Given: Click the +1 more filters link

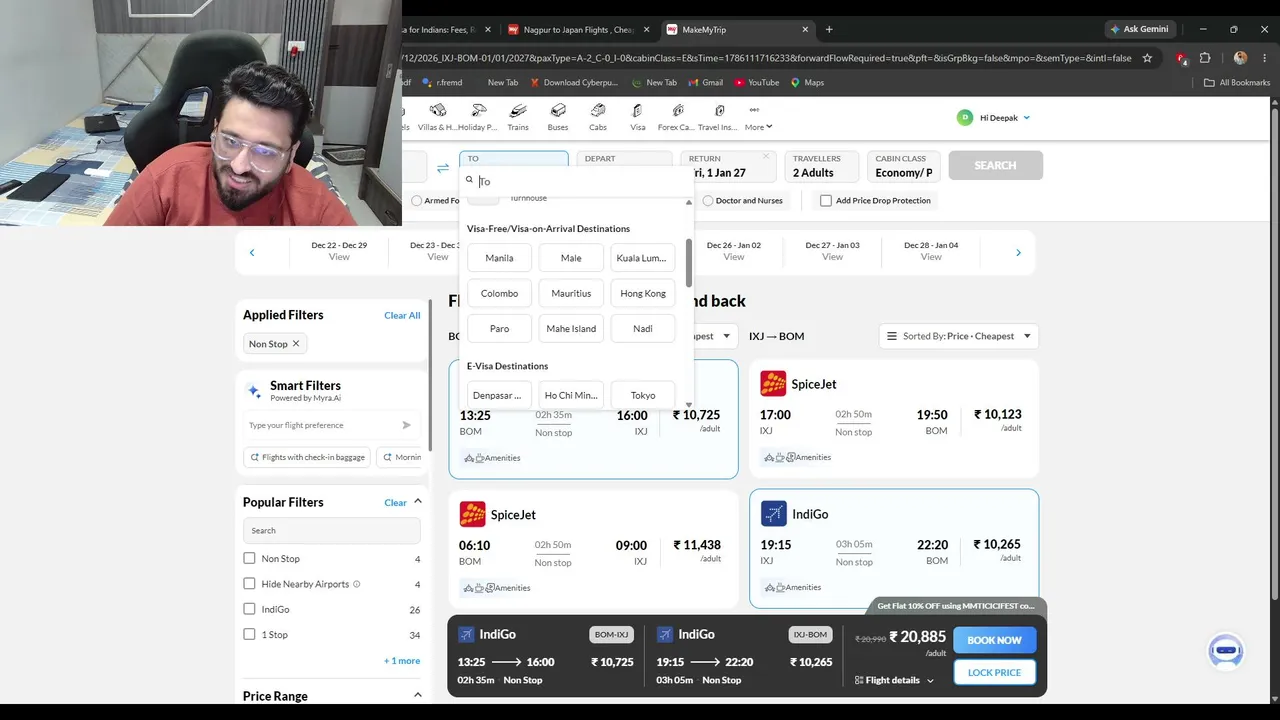Looking at the screenshot, I should pos(402,661).
